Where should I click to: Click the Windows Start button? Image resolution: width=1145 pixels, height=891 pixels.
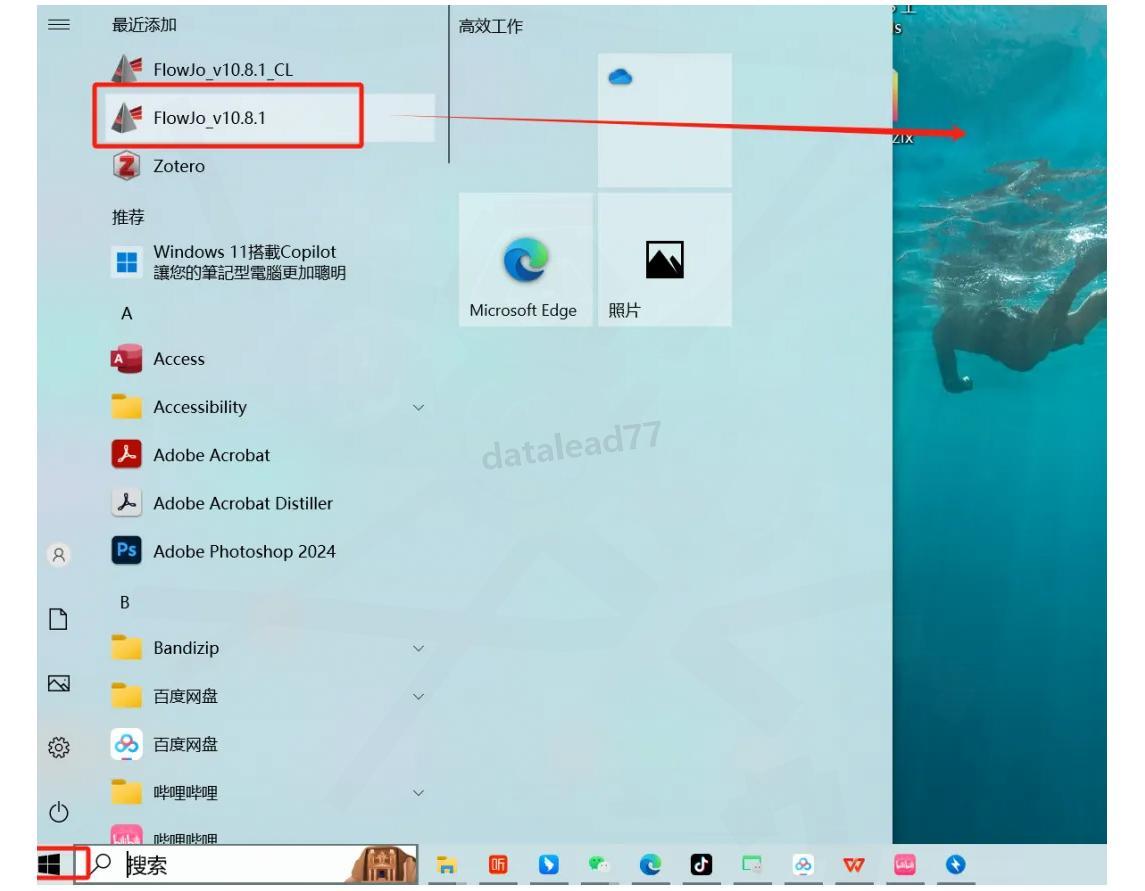(49, 865)
